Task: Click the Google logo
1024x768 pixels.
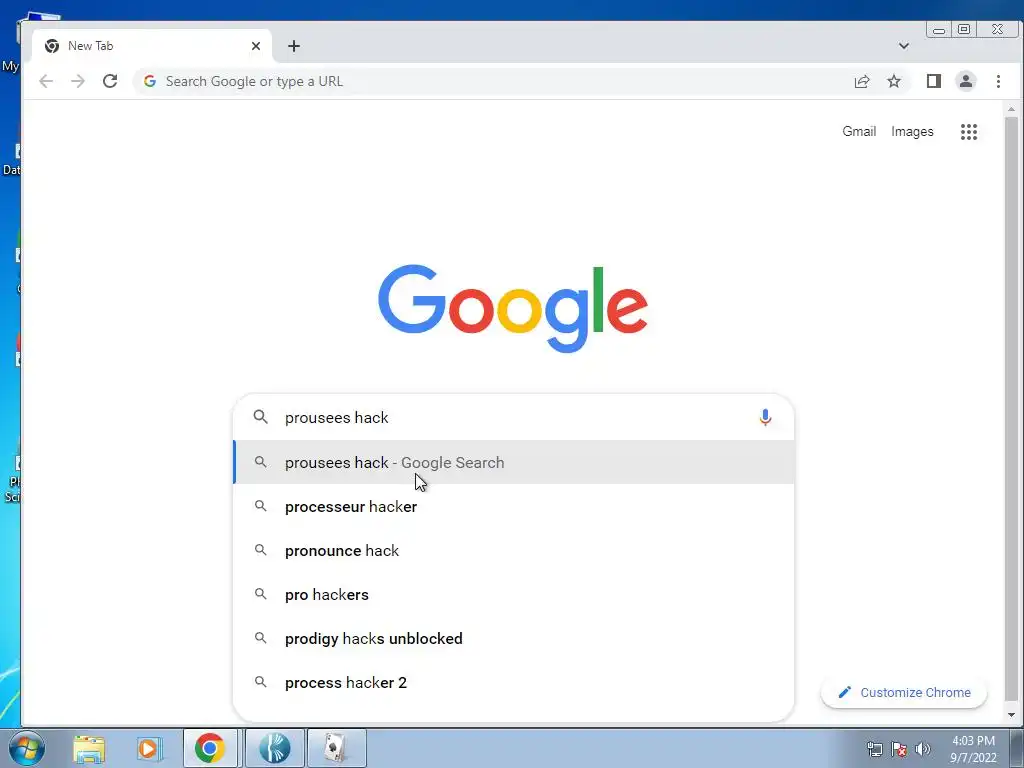Action: [x=513, y=308]
